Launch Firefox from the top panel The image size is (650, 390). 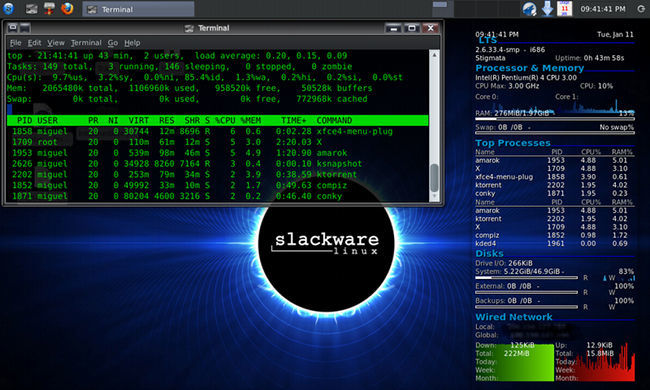(67, 8)
